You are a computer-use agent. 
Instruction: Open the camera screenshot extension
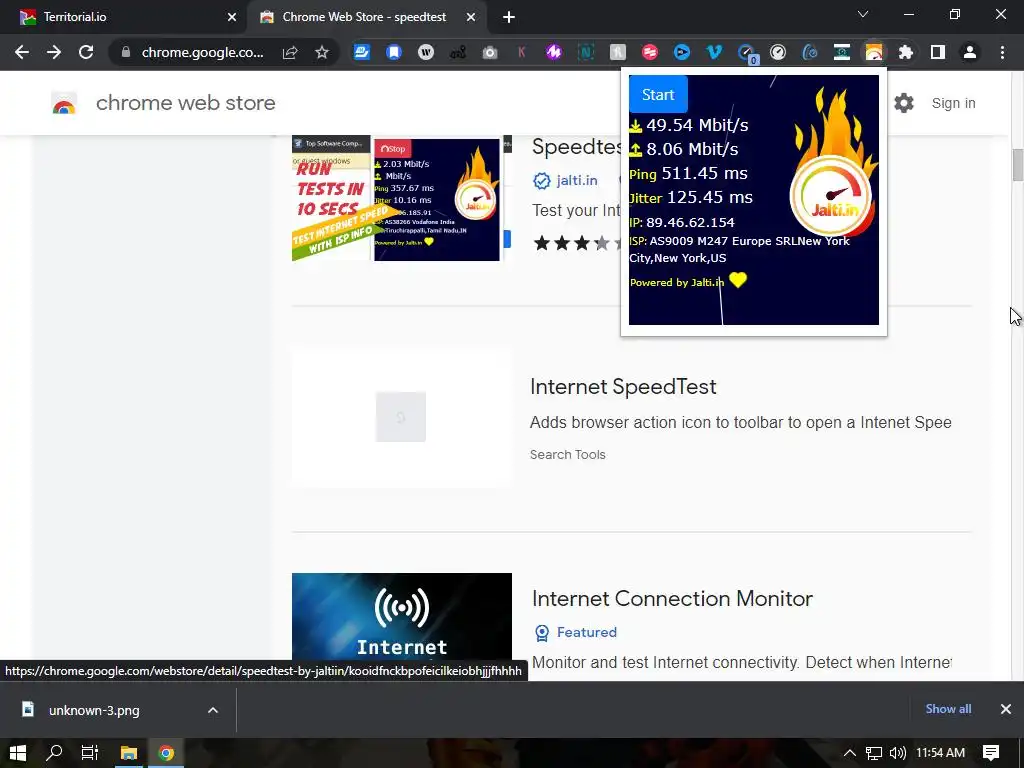click(490, 52)
